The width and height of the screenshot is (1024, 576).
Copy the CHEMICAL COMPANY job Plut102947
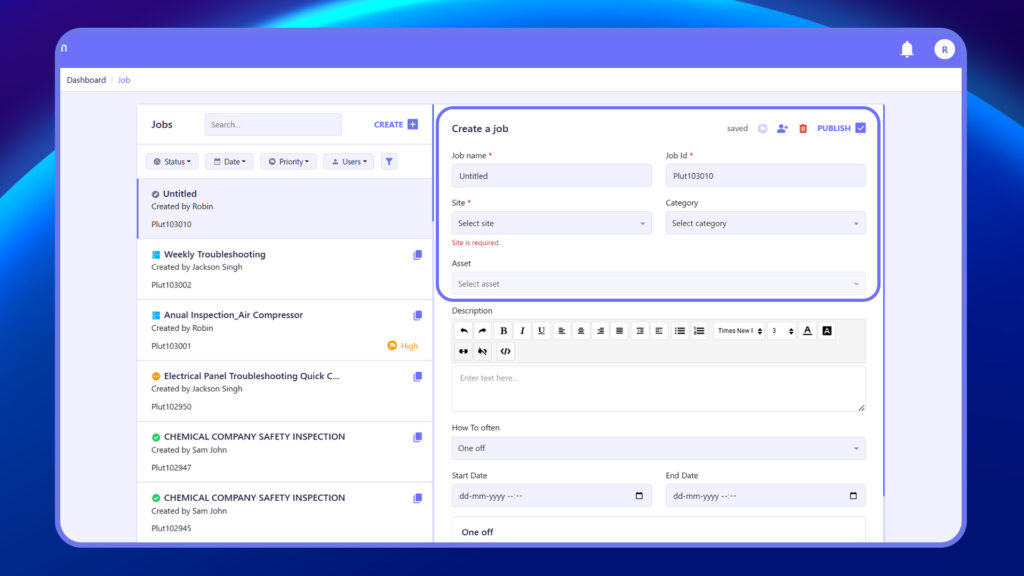[417, 438]
